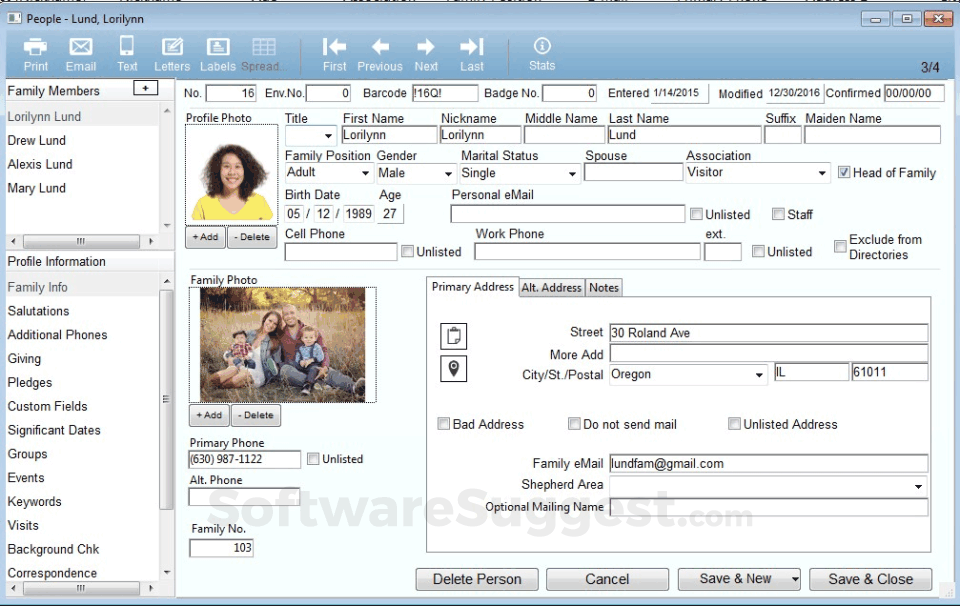The image size is (960, 606).
Task: Mark the address as Bad Address
Action: click(x=443, y=424)
